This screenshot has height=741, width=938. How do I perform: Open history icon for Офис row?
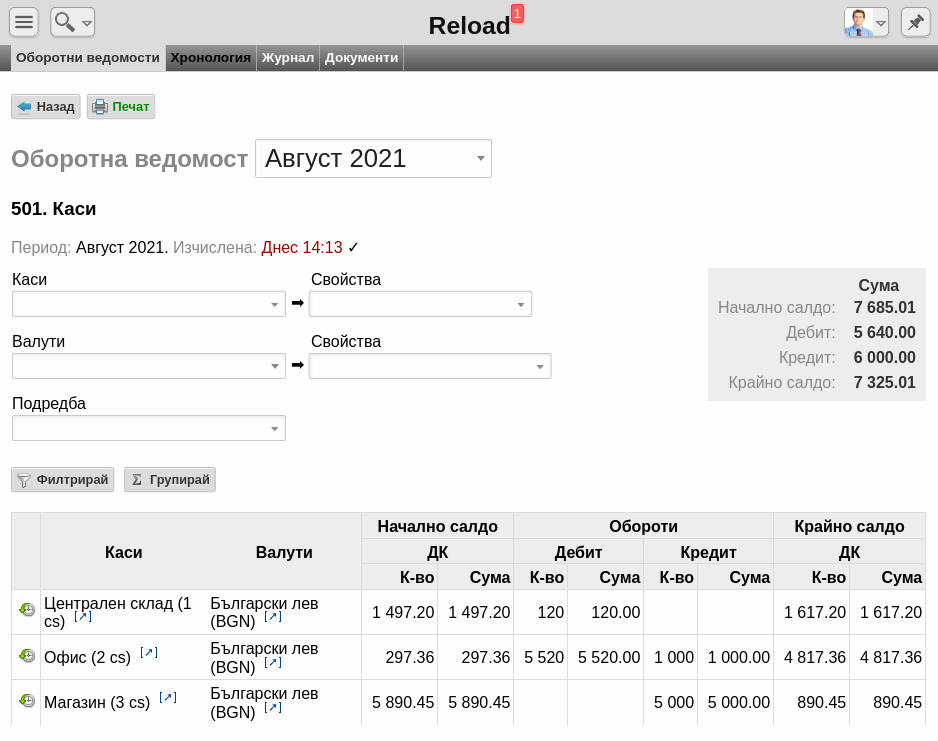click(x=26, y=655)
